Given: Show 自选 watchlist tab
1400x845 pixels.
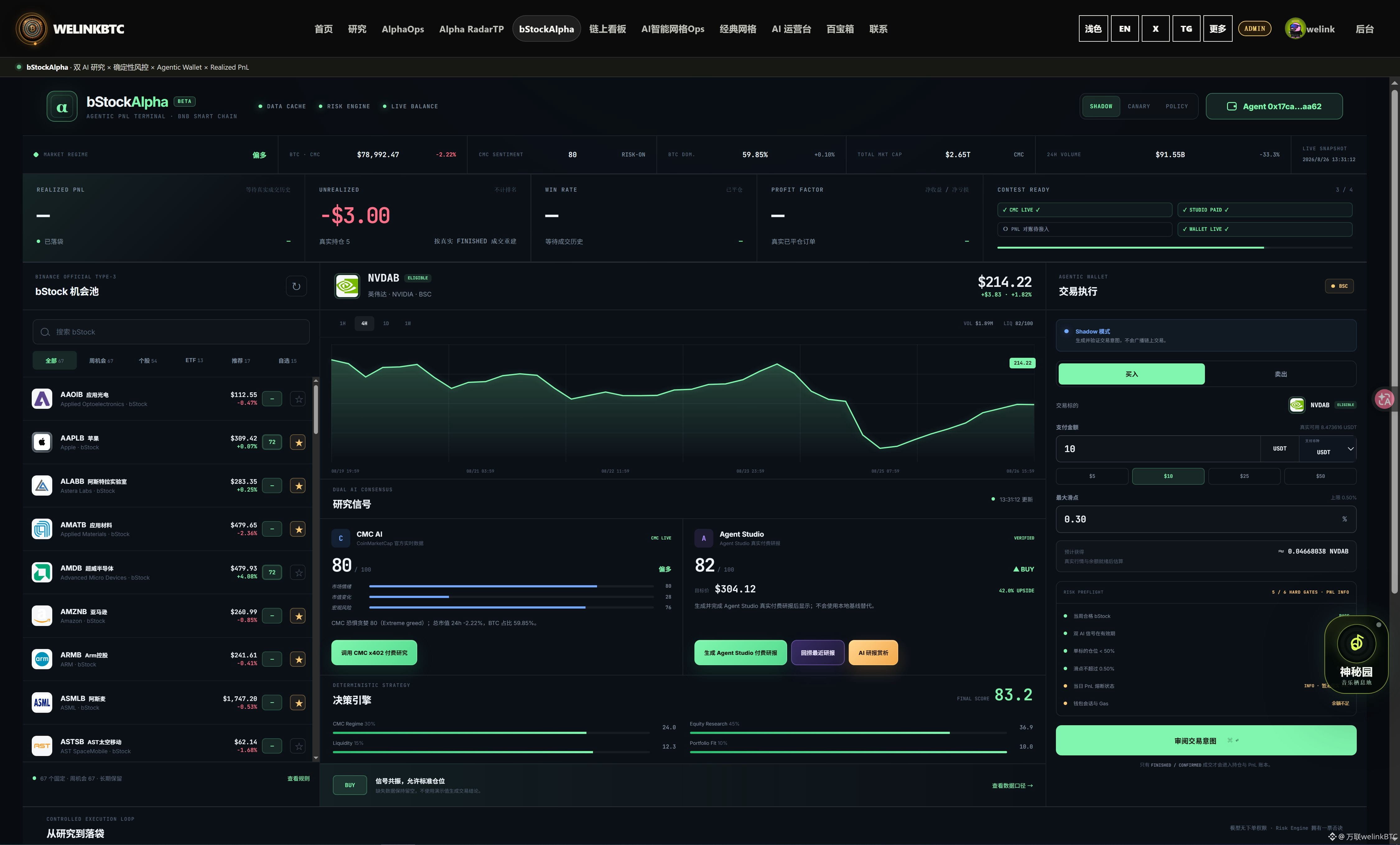Looking at the screenshot, I should click(x=287, y=360).
